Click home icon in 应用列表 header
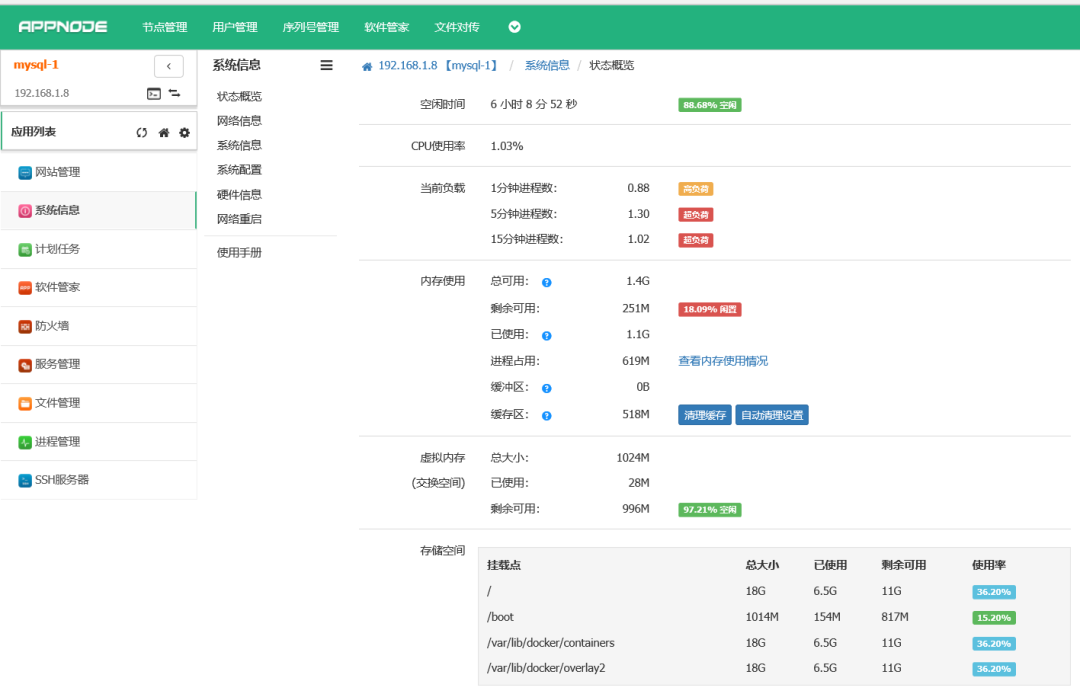1080x694 pixels. [164, 133]
